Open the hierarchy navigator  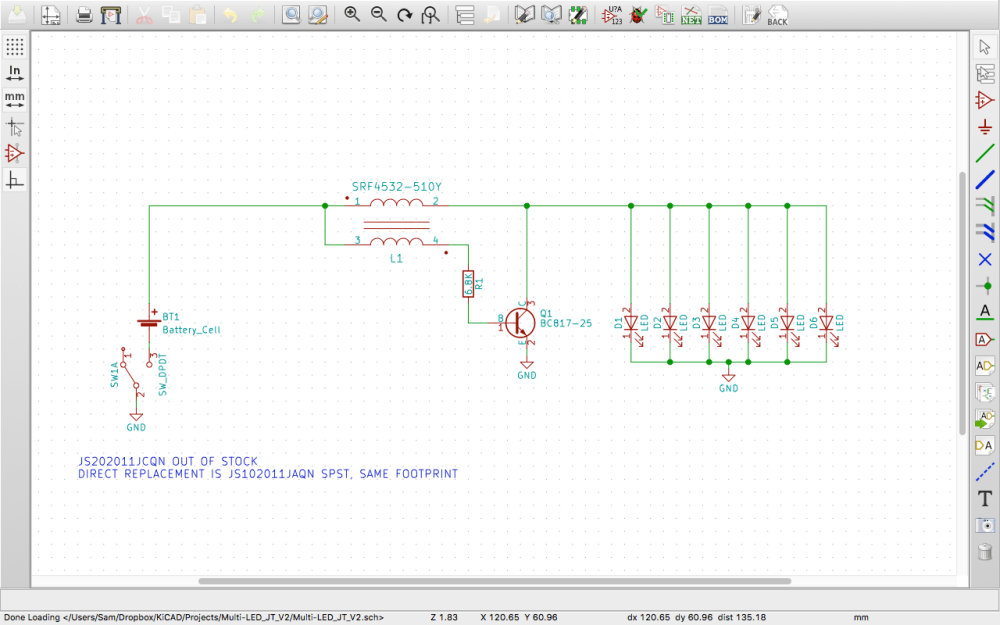point(465,15)
